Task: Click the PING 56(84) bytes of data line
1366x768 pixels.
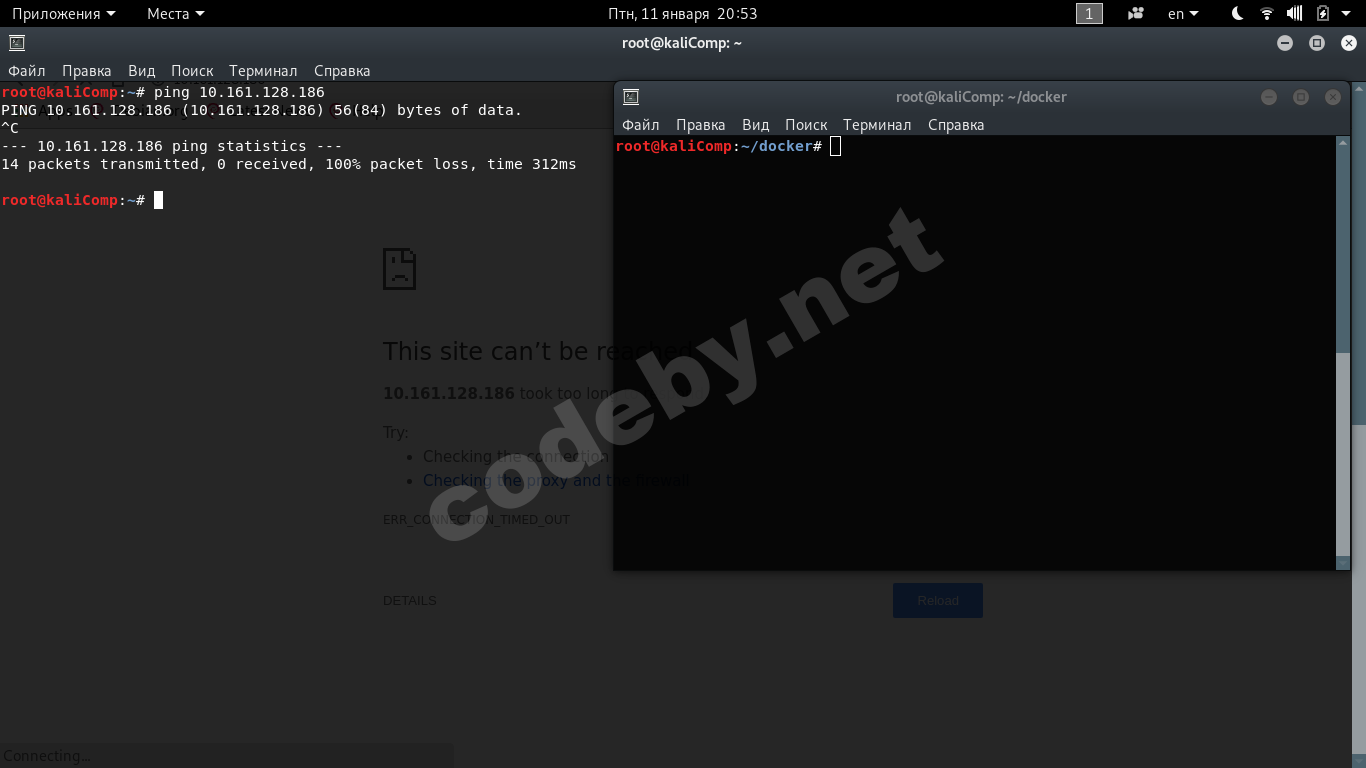Action: [x=261, y=110]
